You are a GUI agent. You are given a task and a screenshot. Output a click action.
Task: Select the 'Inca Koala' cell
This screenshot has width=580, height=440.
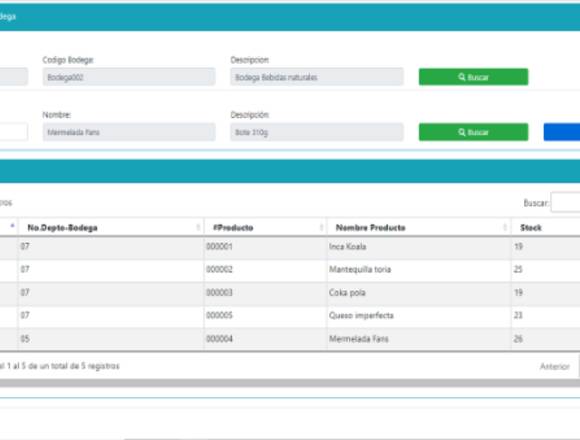click(x=419, y=247)
